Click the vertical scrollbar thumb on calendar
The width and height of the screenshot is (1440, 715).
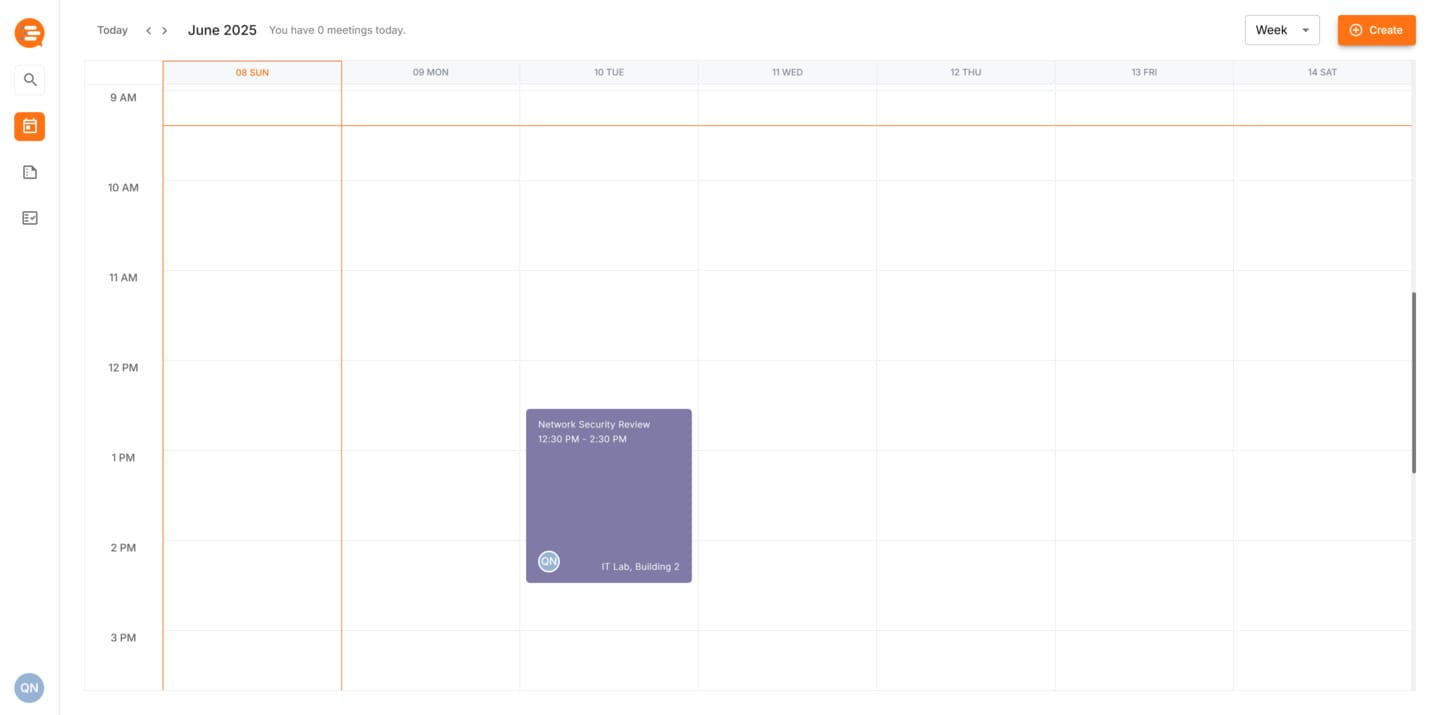1413,382
